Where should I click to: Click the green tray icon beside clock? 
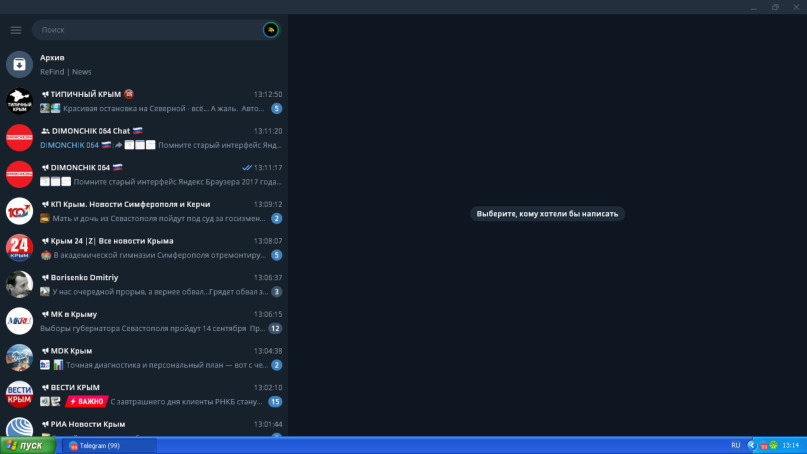point(774,445)
